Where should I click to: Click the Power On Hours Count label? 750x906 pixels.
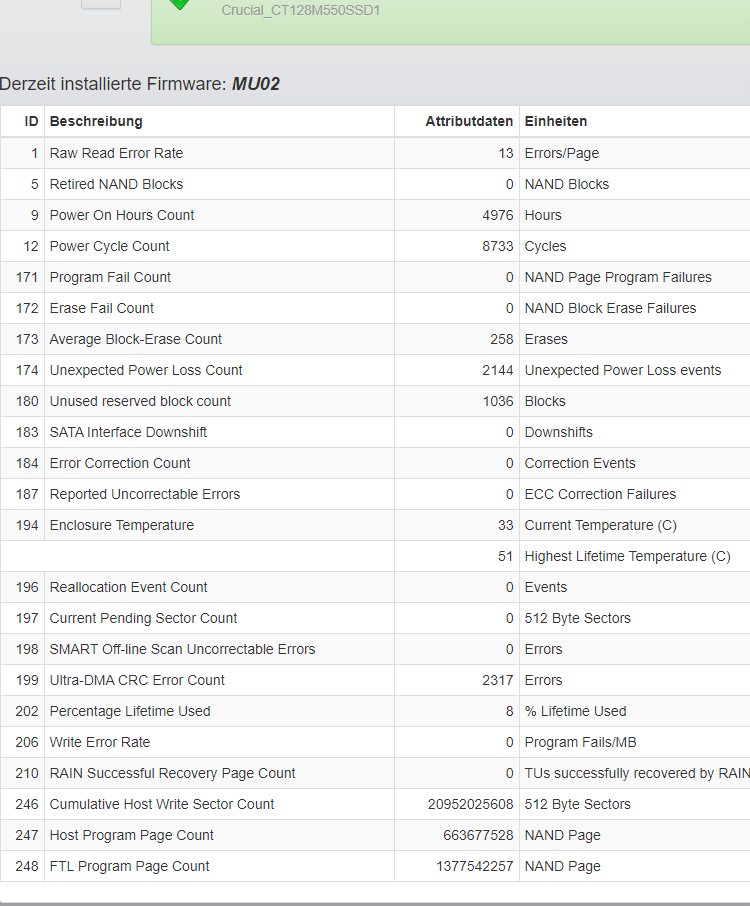click(122, 216)
